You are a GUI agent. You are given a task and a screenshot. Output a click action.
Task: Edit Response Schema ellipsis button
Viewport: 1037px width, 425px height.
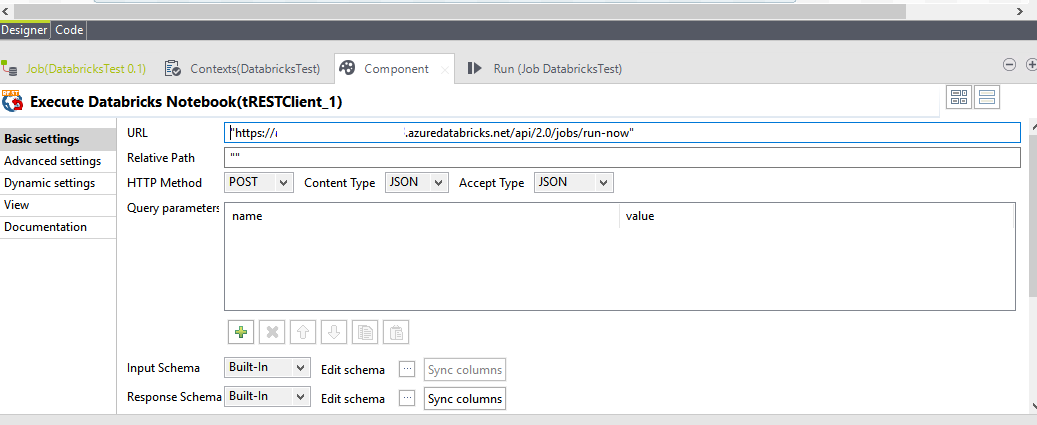(407, 399)
